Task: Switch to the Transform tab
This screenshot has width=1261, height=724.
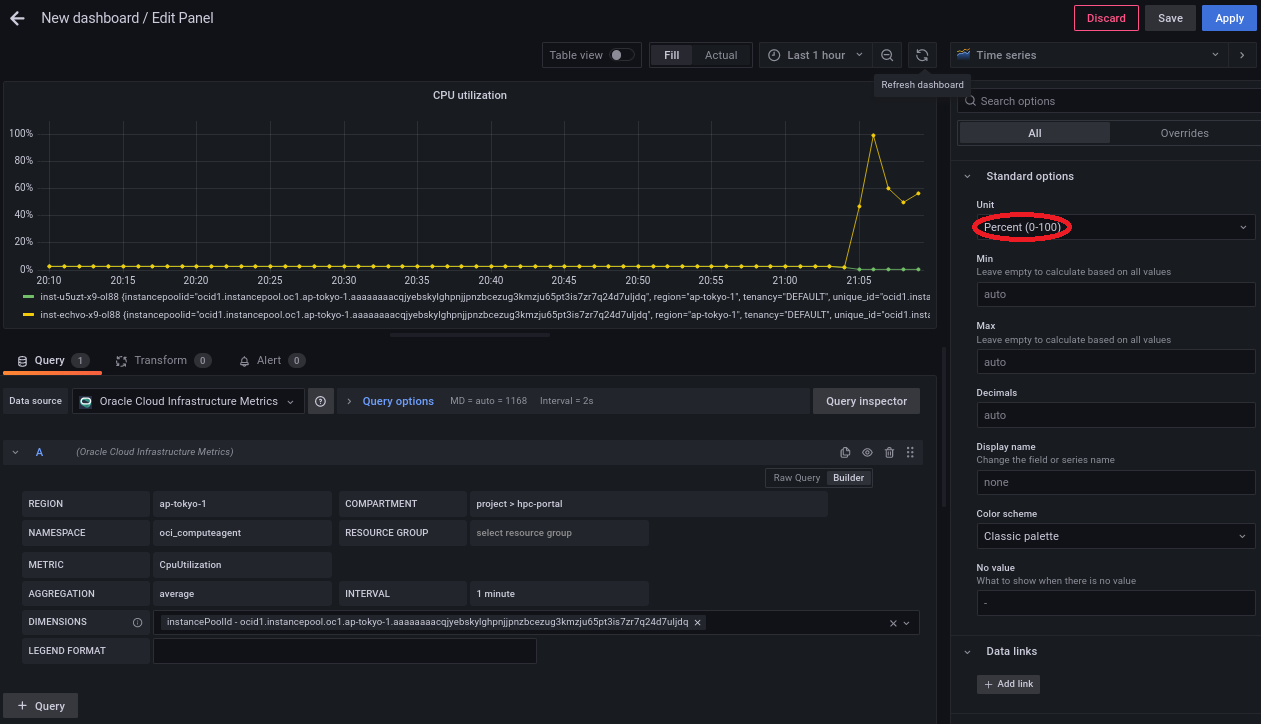Action: point(160,360)
